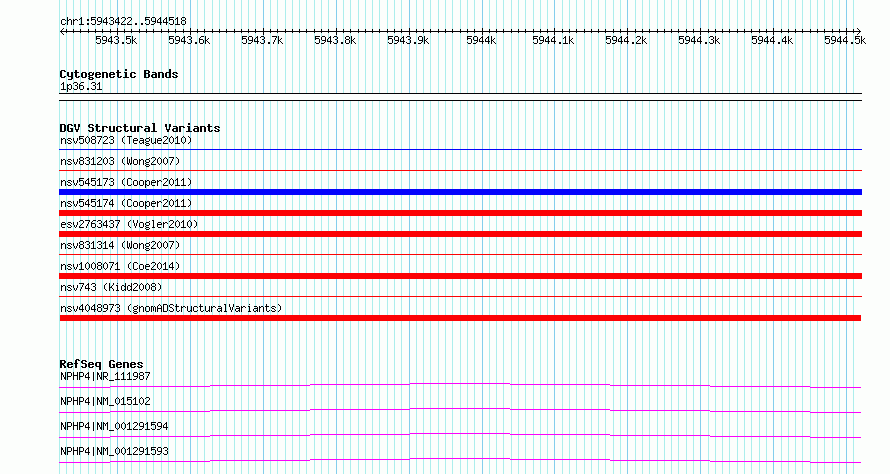Open variant nsv545173 (Cooper2011)

(126, 182)
